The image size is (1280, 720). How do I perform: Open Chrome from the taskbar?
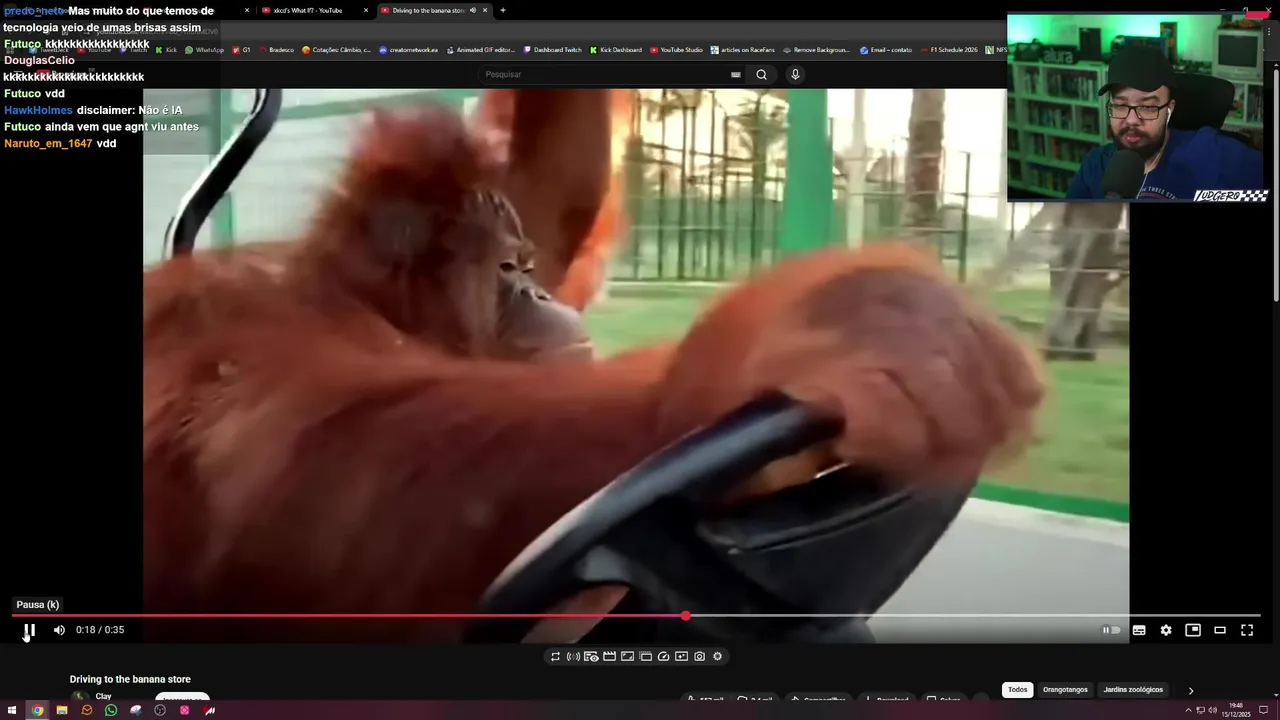[37, 711]
